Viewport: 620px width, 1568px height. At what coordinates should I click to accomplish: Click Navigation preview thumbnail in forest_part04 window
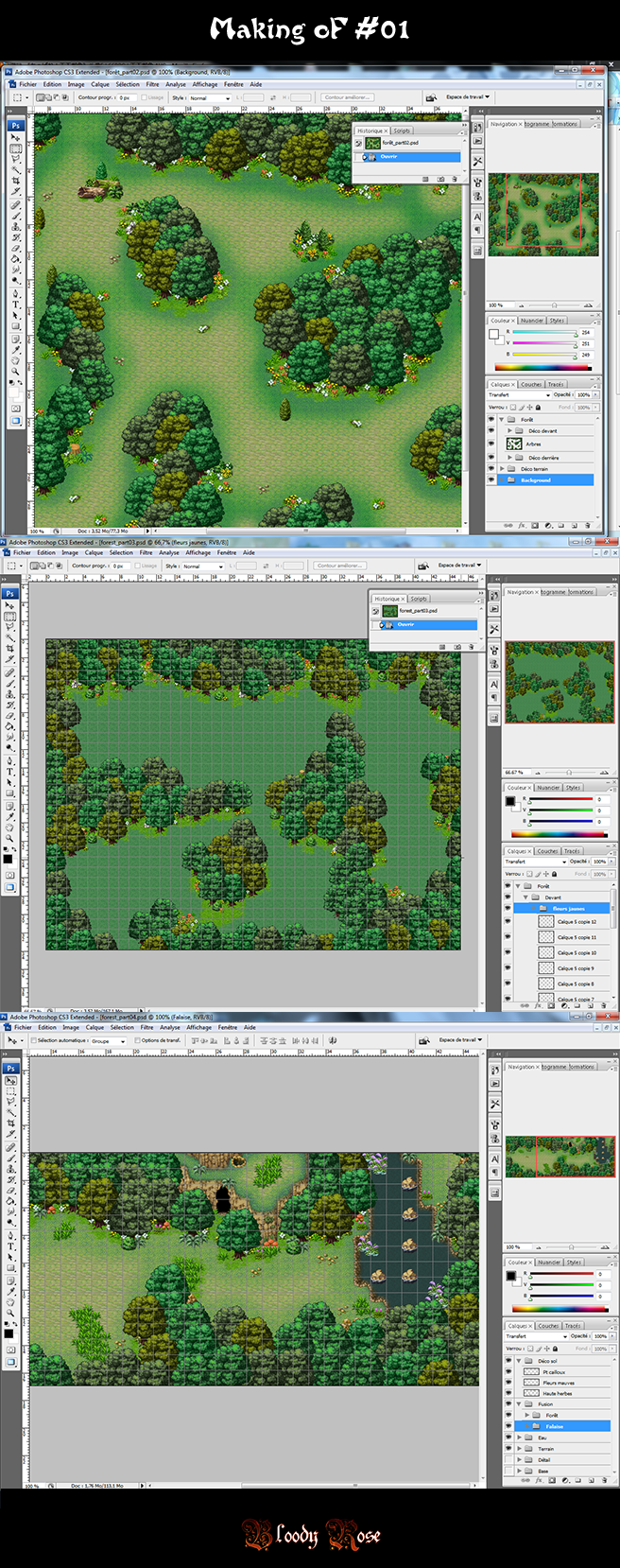coord(560,1157)
